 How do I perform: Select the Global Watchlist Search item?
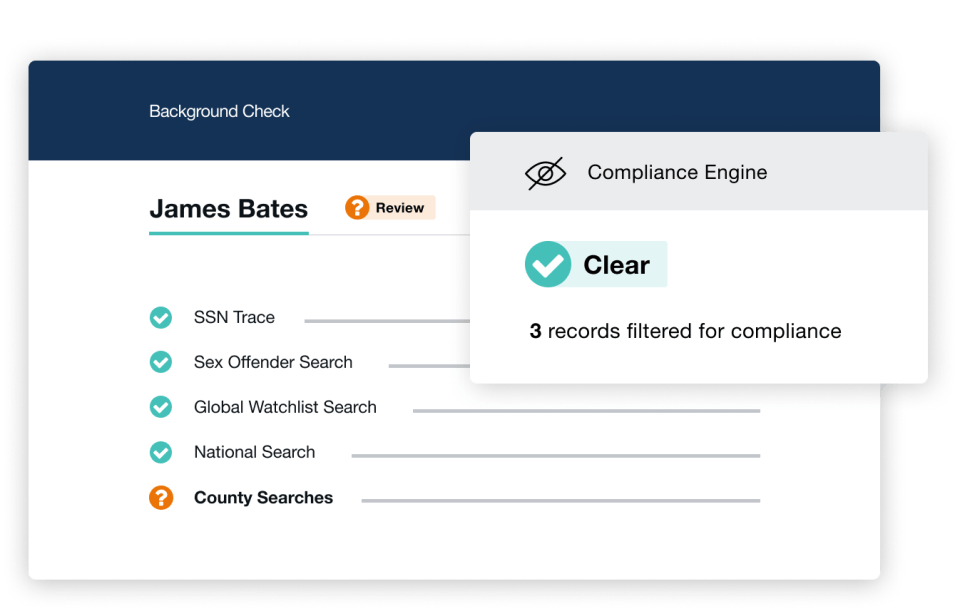coord(455,407)
